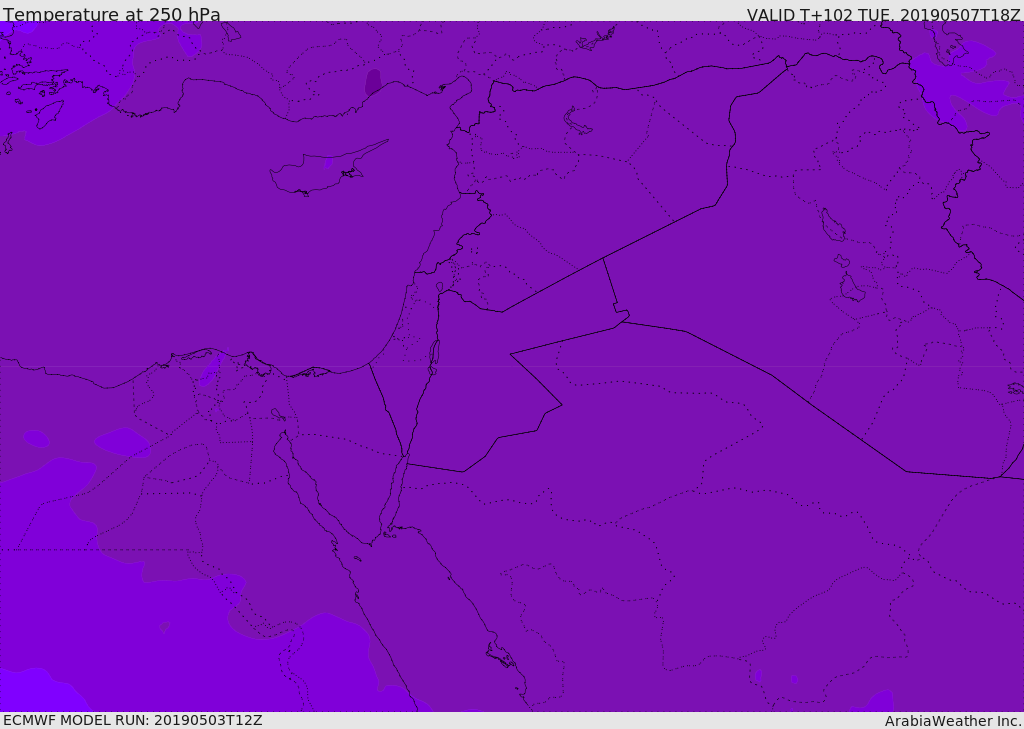Screen dimensions: 1024x729
Task: Click the 'ECMWF MODEL RUN: 20190503T12Z' text
Action: 133,720
